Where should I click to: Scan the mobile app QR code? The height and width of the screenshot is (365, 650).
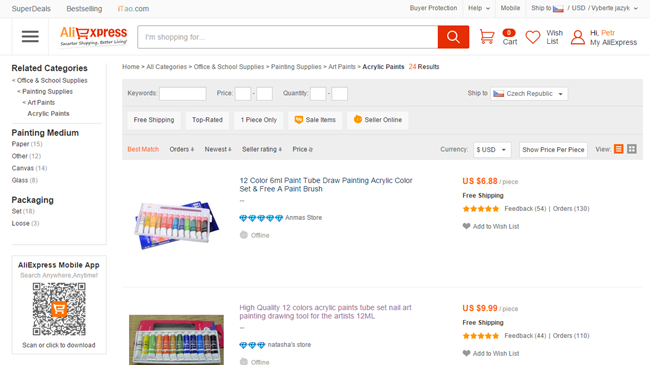pyautogui.click(x=59, y=309)
